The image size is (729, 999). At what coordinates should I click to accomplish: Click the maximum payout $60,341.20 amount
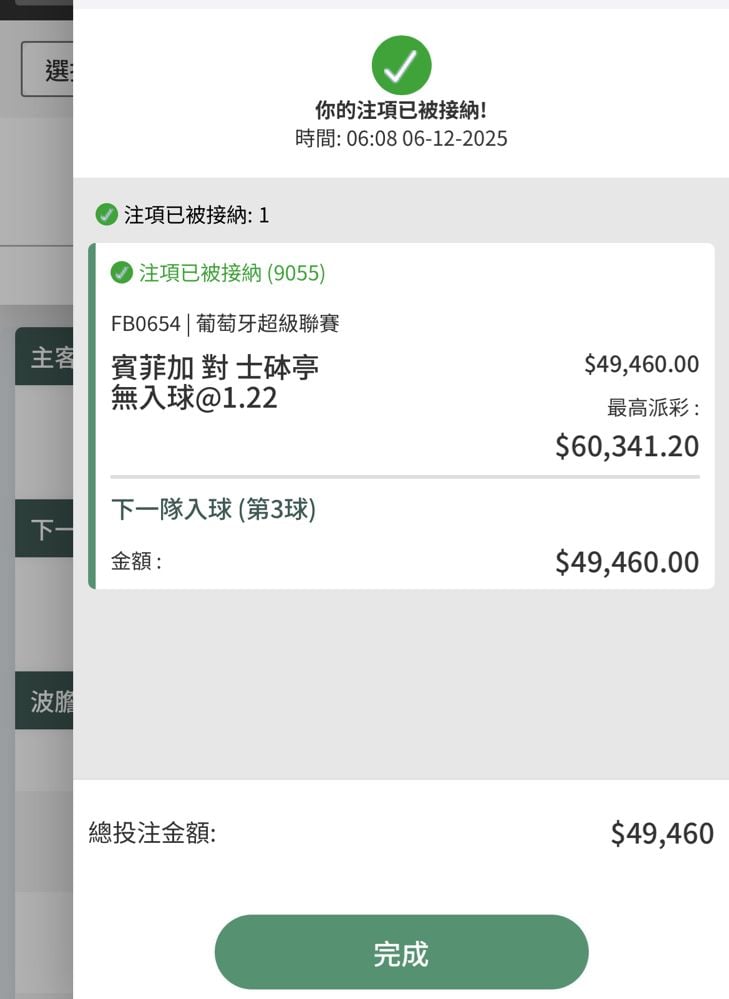(x=627, y=446)
